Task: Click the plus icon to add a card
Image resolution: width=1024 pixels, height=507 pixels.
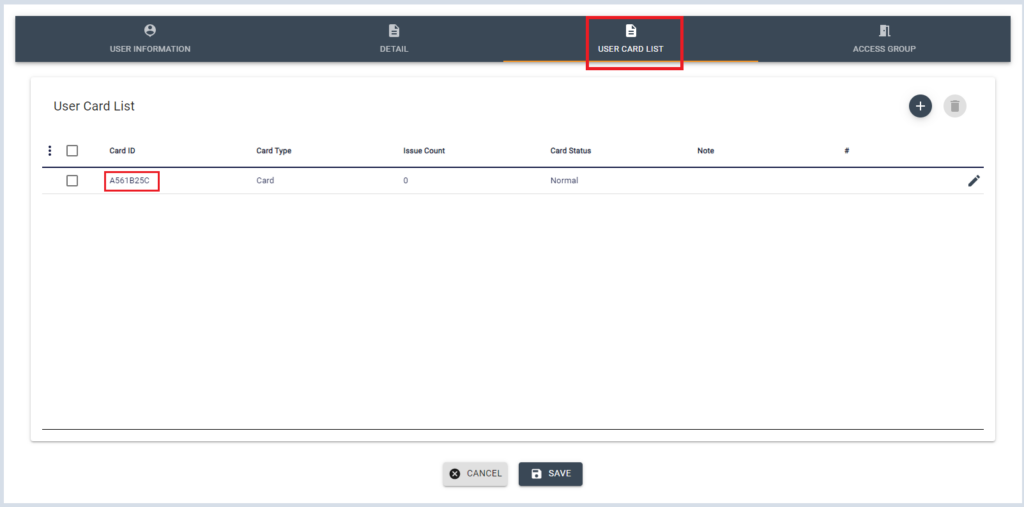Action: click(x=920, y=106)
